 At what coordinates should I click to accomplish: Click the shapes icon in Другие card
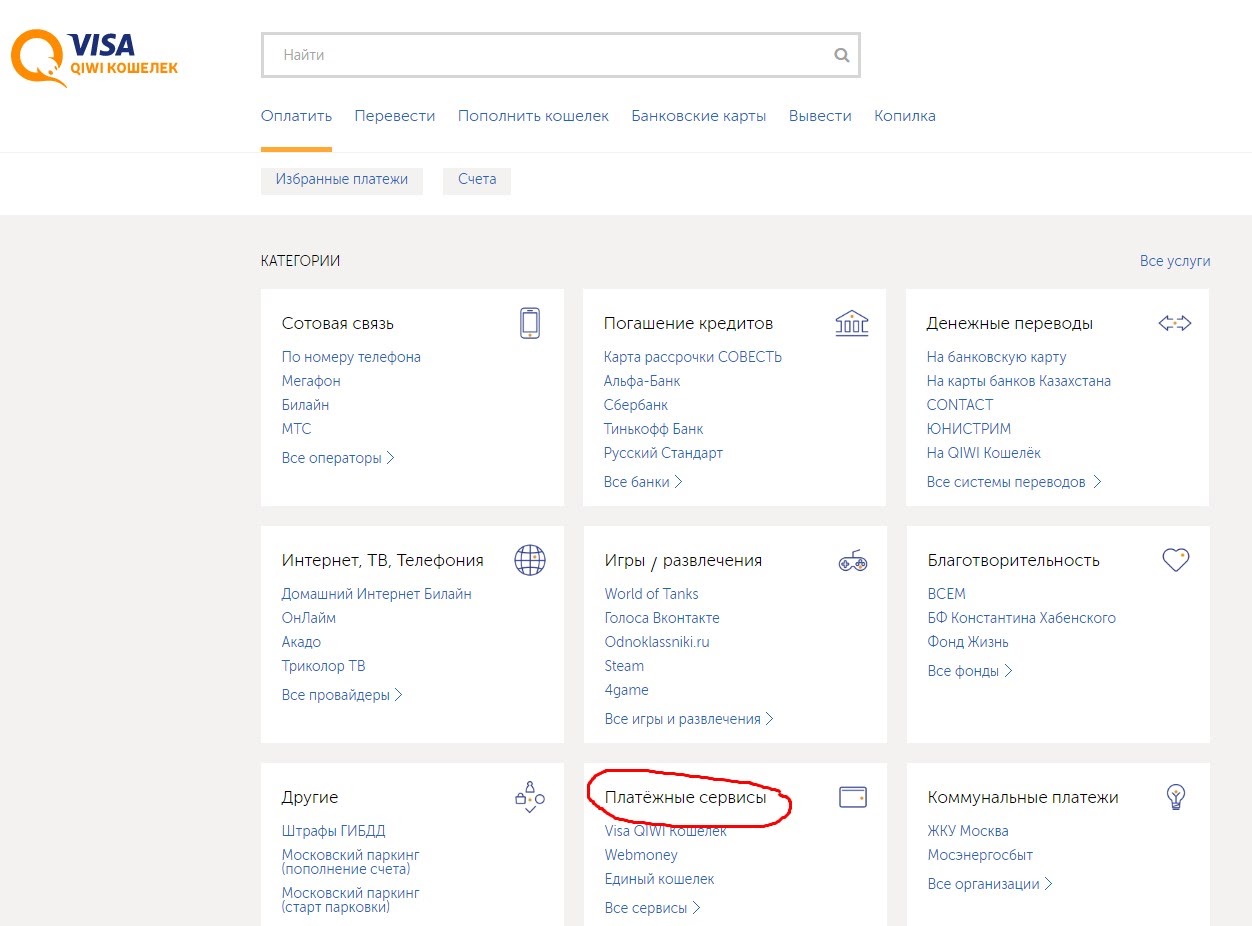[530, 797]
